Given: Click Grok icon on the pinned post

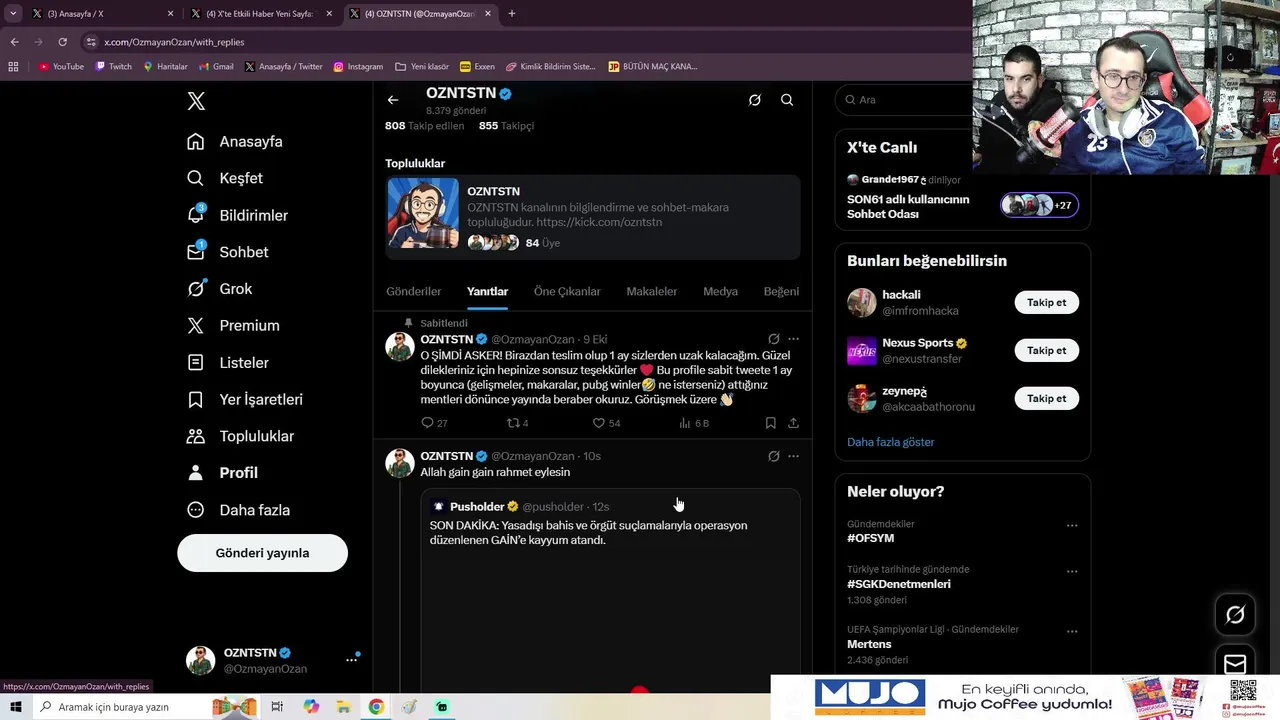Looking at the screenshot, I should [x=773, y=339].
